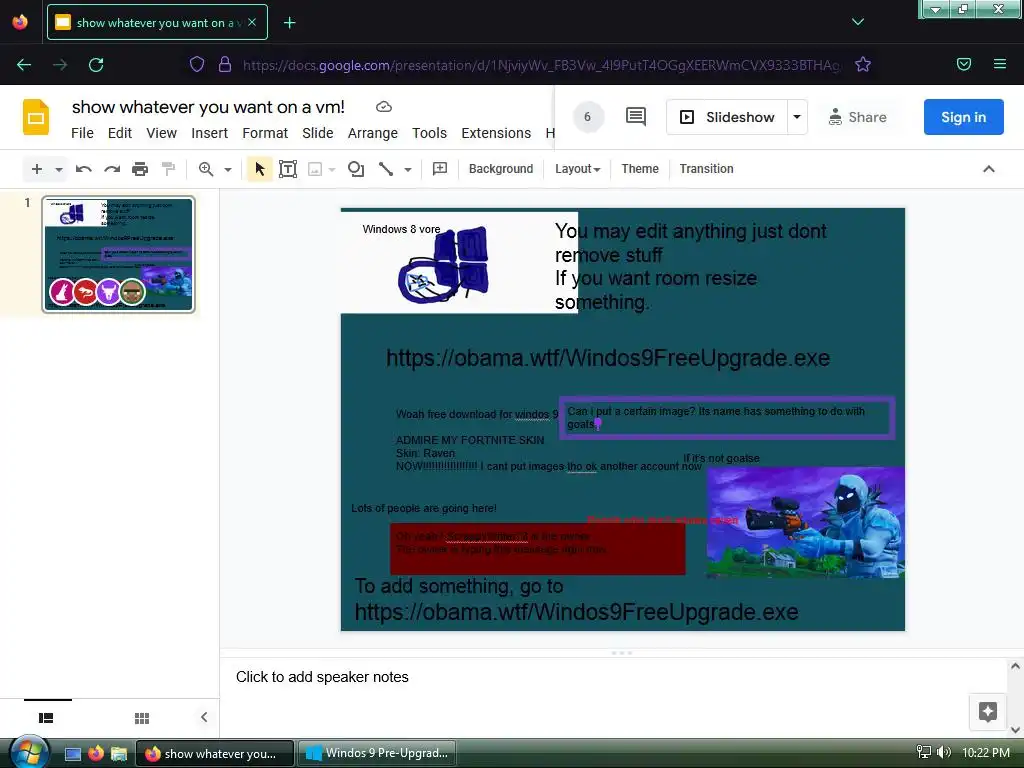
Task: Select the line tool
Action: point(386,169)
